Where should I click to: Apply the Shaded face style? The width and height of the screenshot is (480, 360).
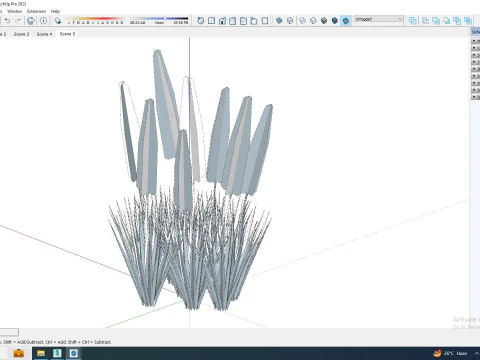(324, 21)
